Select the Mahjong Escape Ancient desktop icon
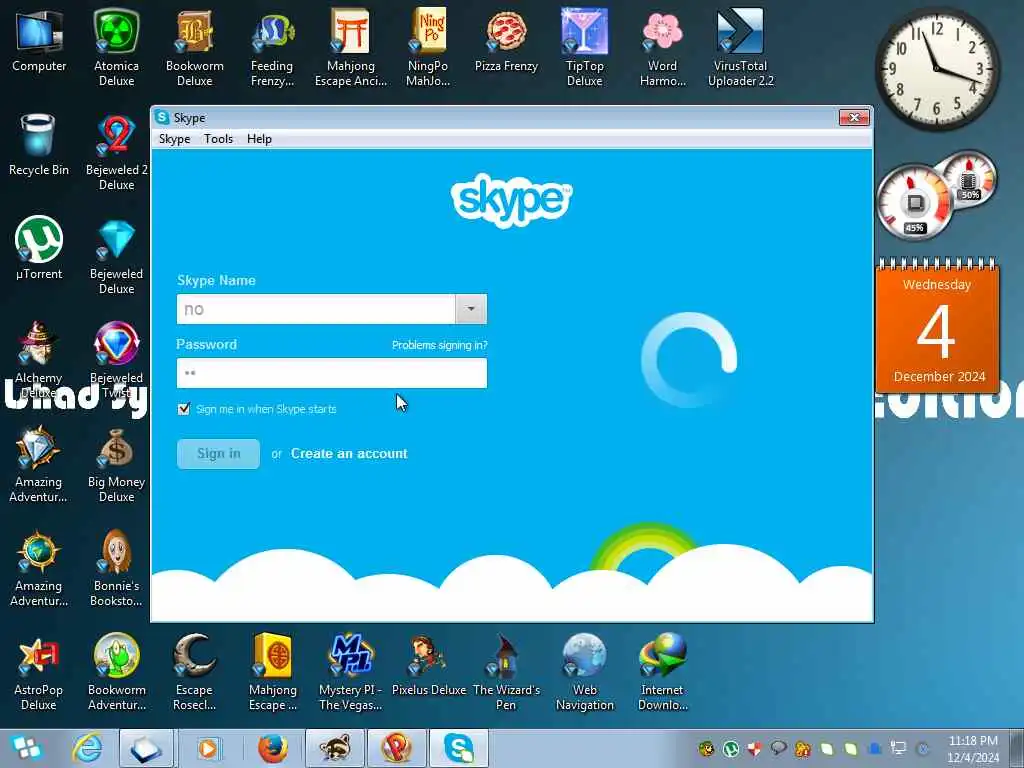 pyautogui.click(x=351, y=48)
